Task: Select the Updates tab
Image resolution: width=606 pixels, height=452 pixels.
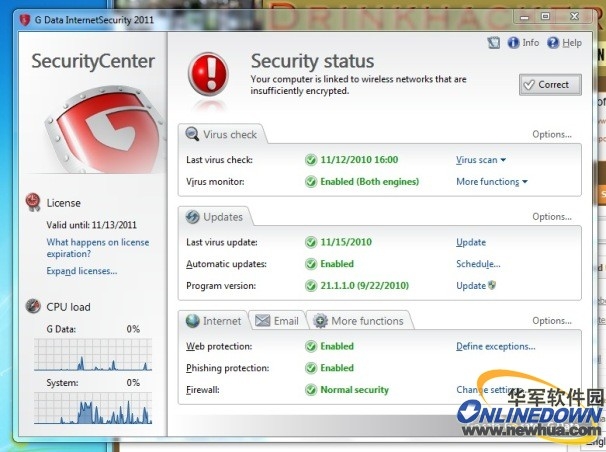Action: click(x=216, y=217)
